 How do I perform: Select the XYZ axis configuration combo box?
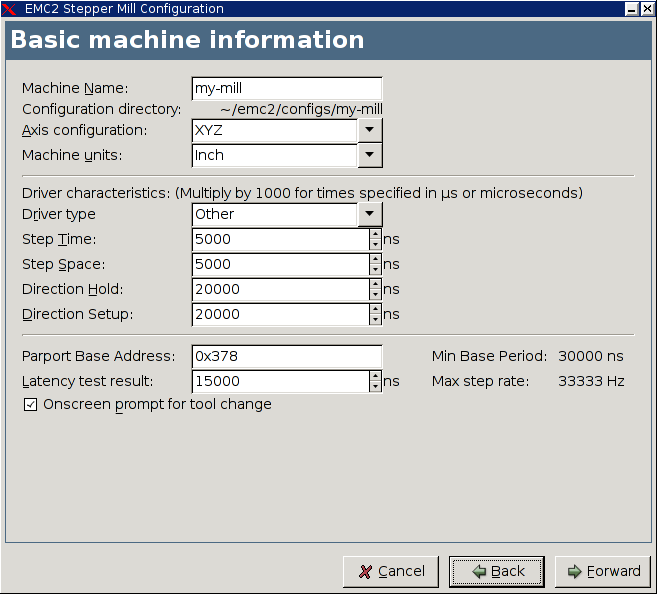[x=287, y=130]
